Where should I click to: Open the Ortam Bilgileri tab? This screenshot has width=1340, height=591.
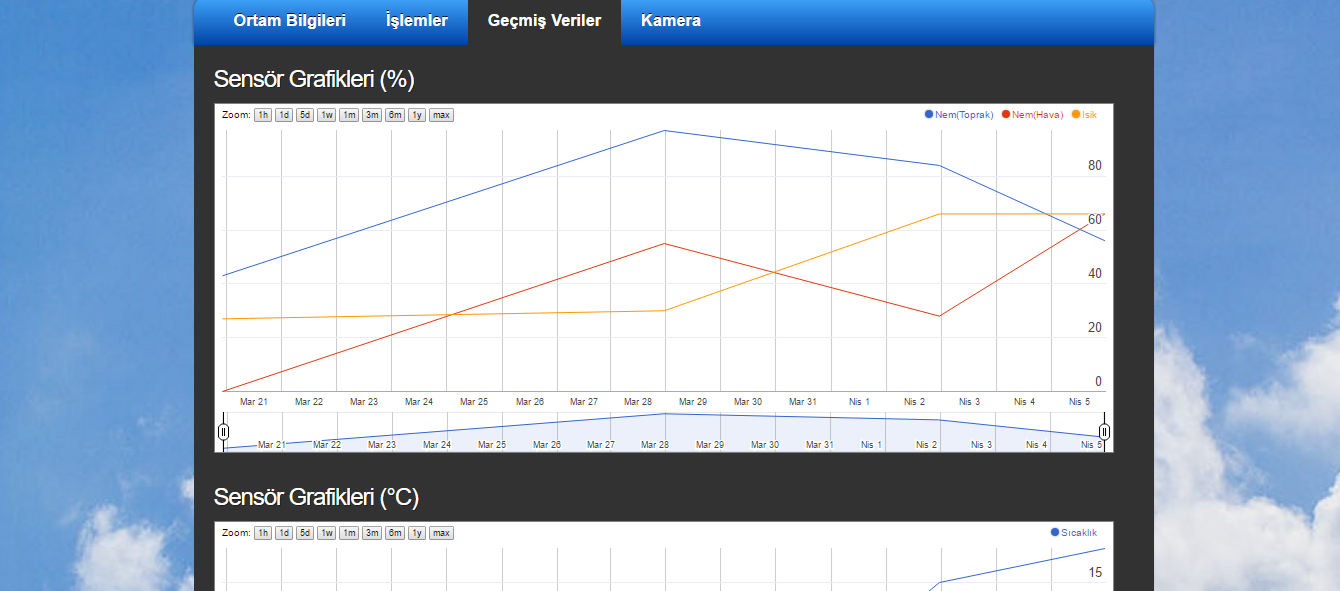click(289, 21)
